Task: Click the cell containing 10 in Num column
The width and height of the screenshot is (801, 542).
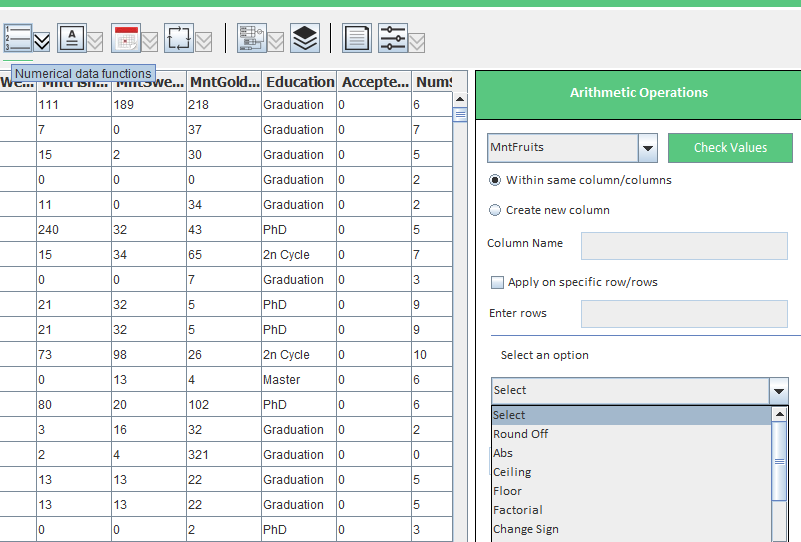Action: [433, 355]
